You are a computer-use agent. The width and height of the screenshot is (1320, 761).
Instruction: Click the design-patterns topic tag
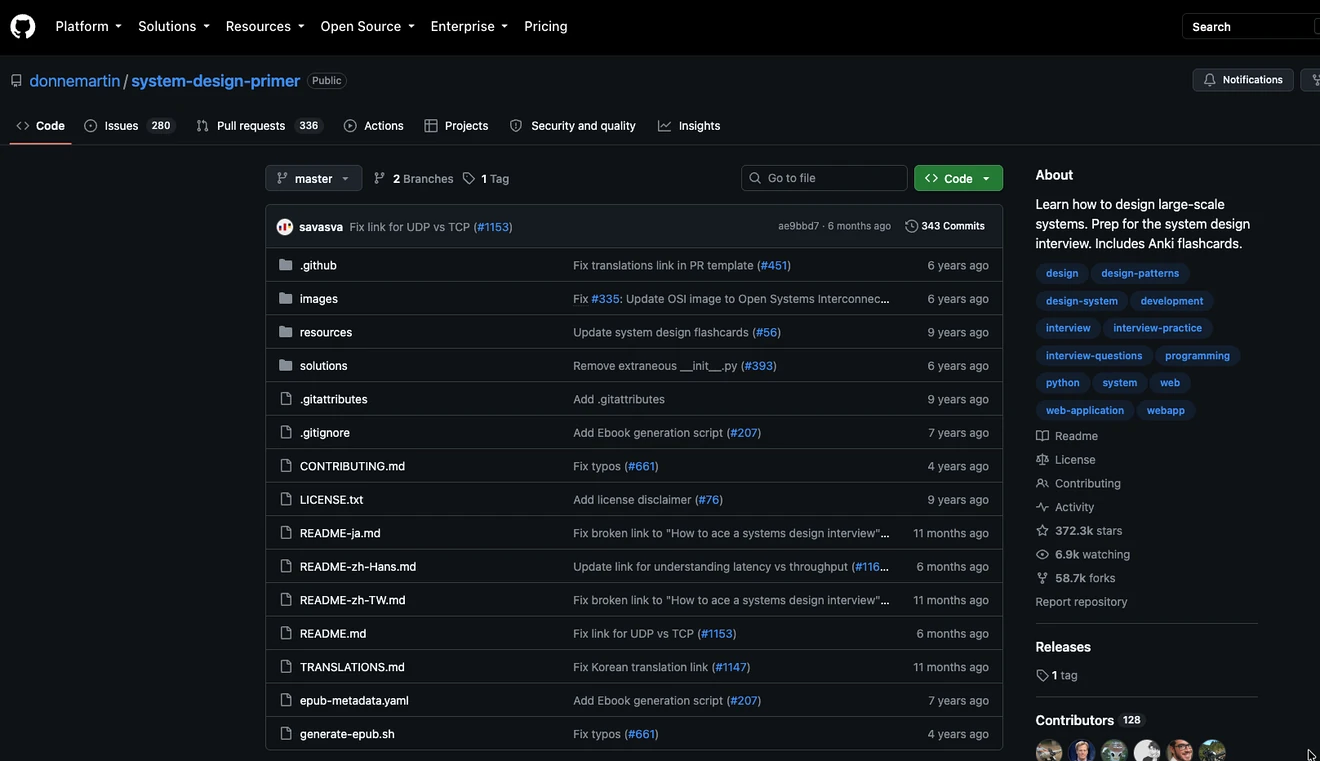point(1140,273)
